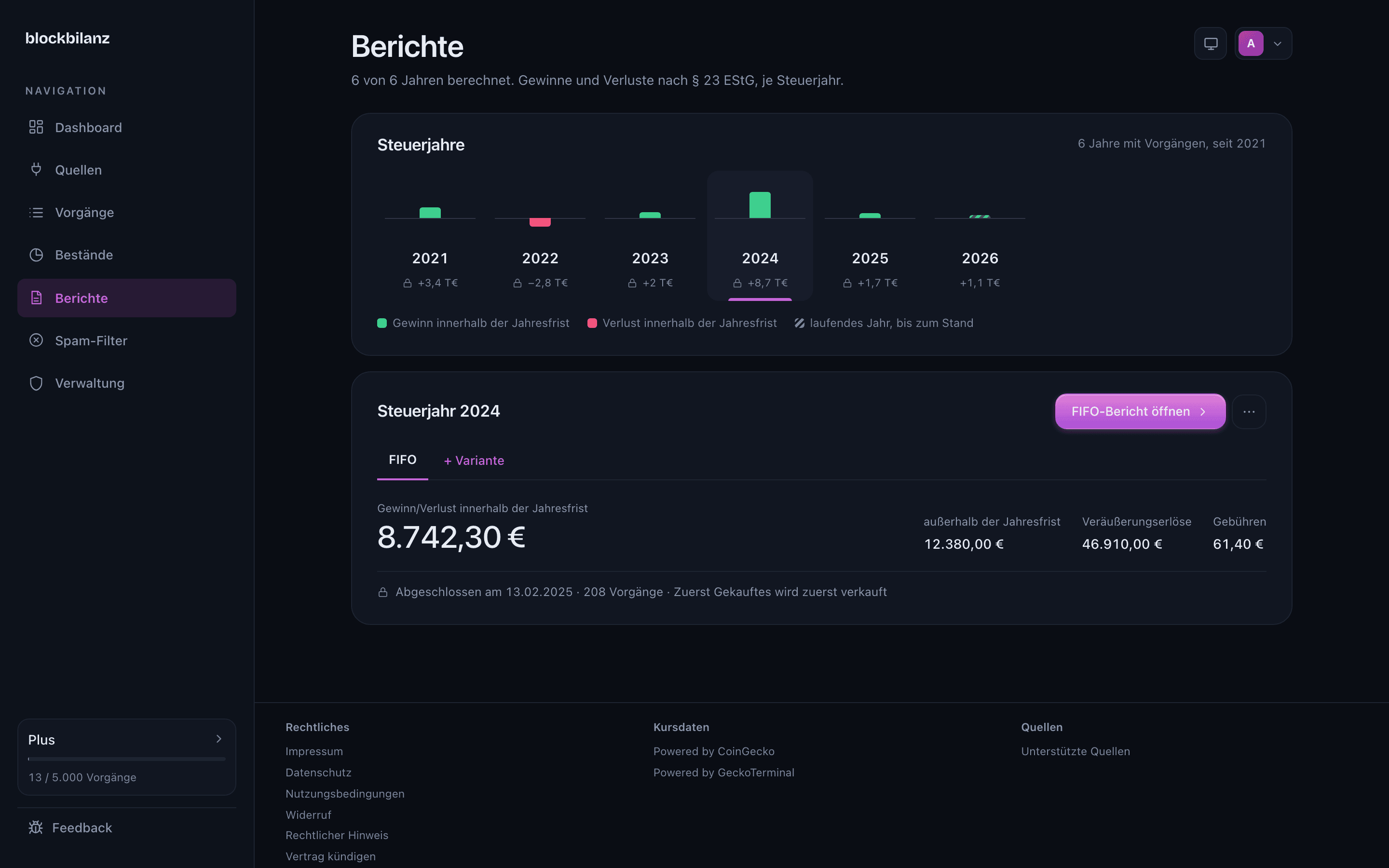Viewport: 1389px width, 868px height.
Task: Click the Bestände pie chart icon
Action: [36, 255]
